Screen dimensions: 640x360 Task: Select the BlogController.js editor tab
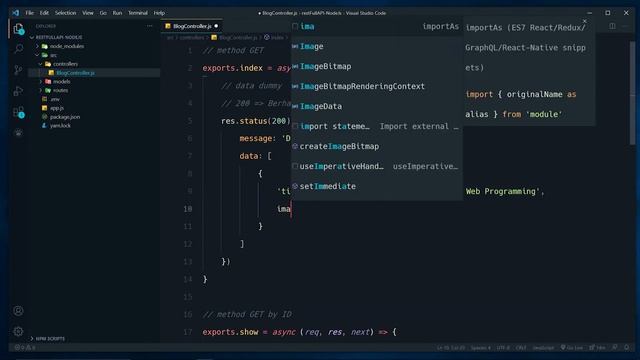(192, 26)
